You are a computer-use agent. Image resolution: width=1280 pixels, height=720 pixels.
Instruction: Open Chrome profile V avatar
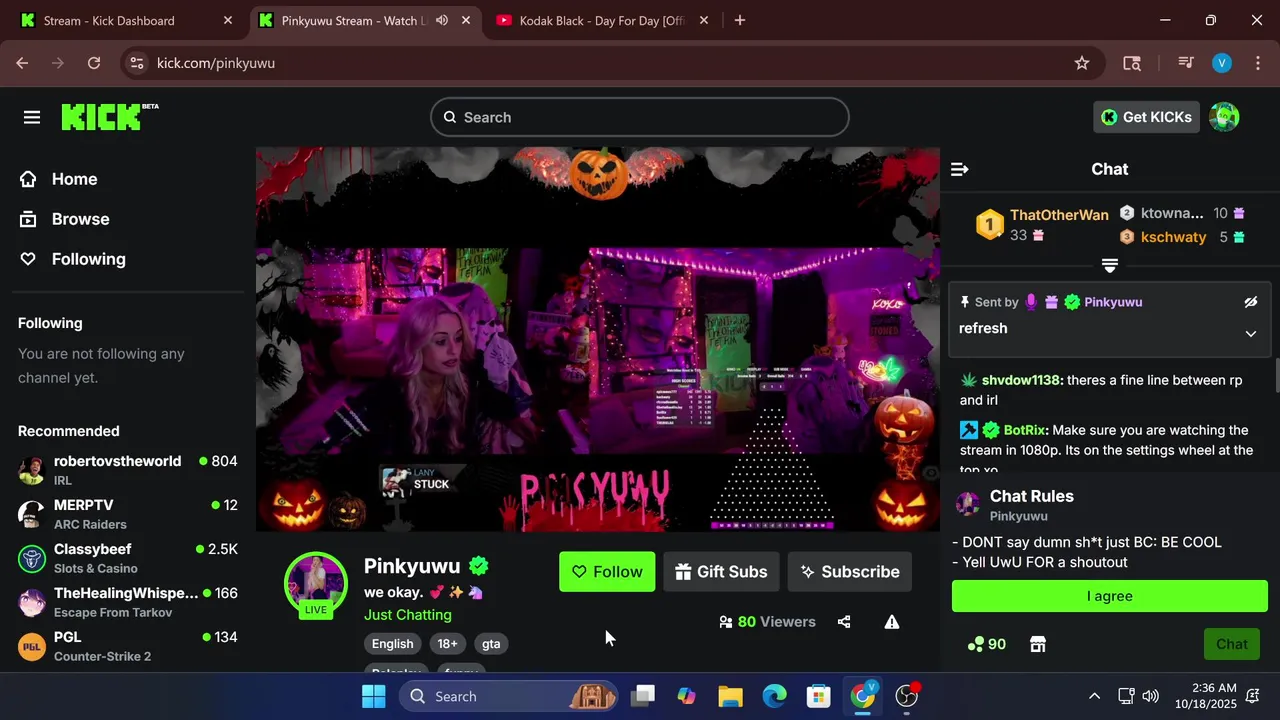pyautogui.click(x=1221, y=63)
